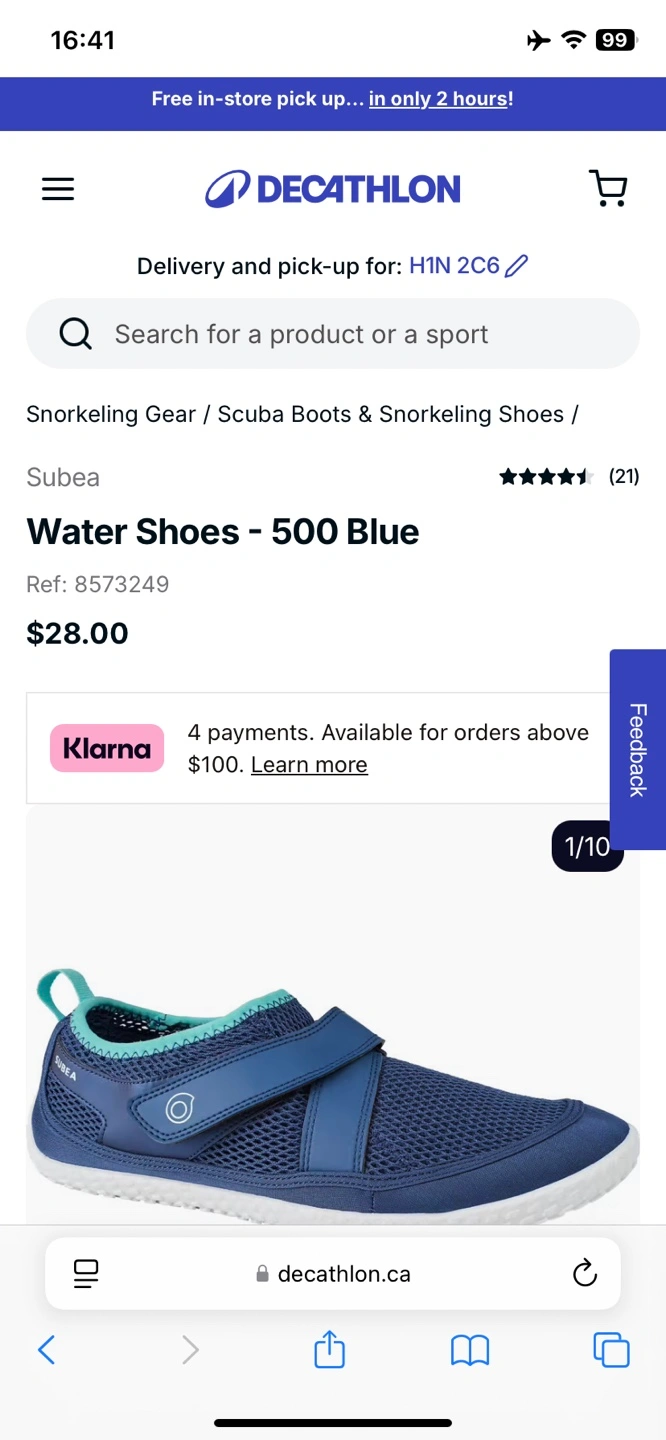Tap the Decathlon logo
Image resolution: width=666 pixels, height=1440 pixels.
(333, 189)
